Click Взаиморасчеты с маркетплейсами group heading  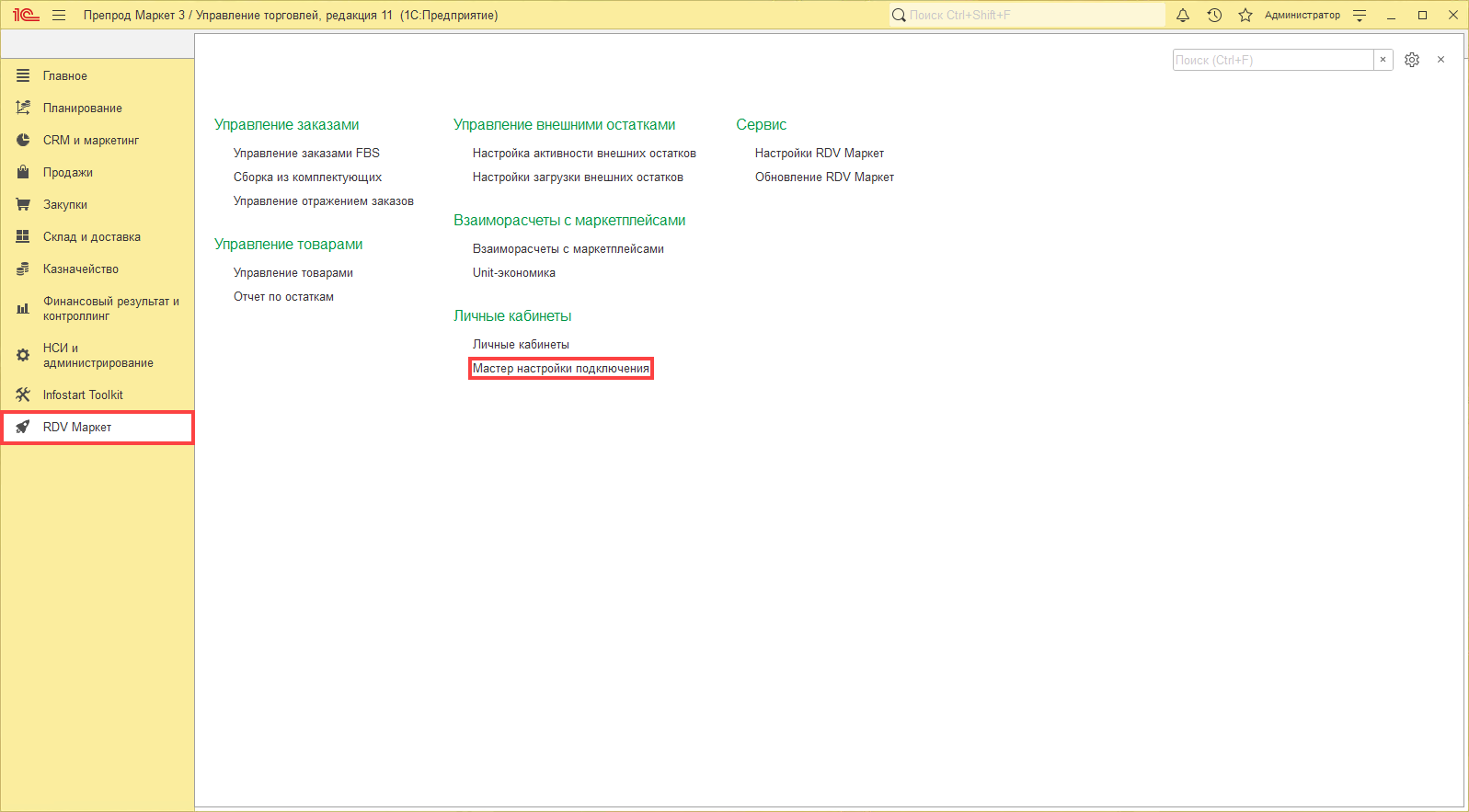(569, 220)
